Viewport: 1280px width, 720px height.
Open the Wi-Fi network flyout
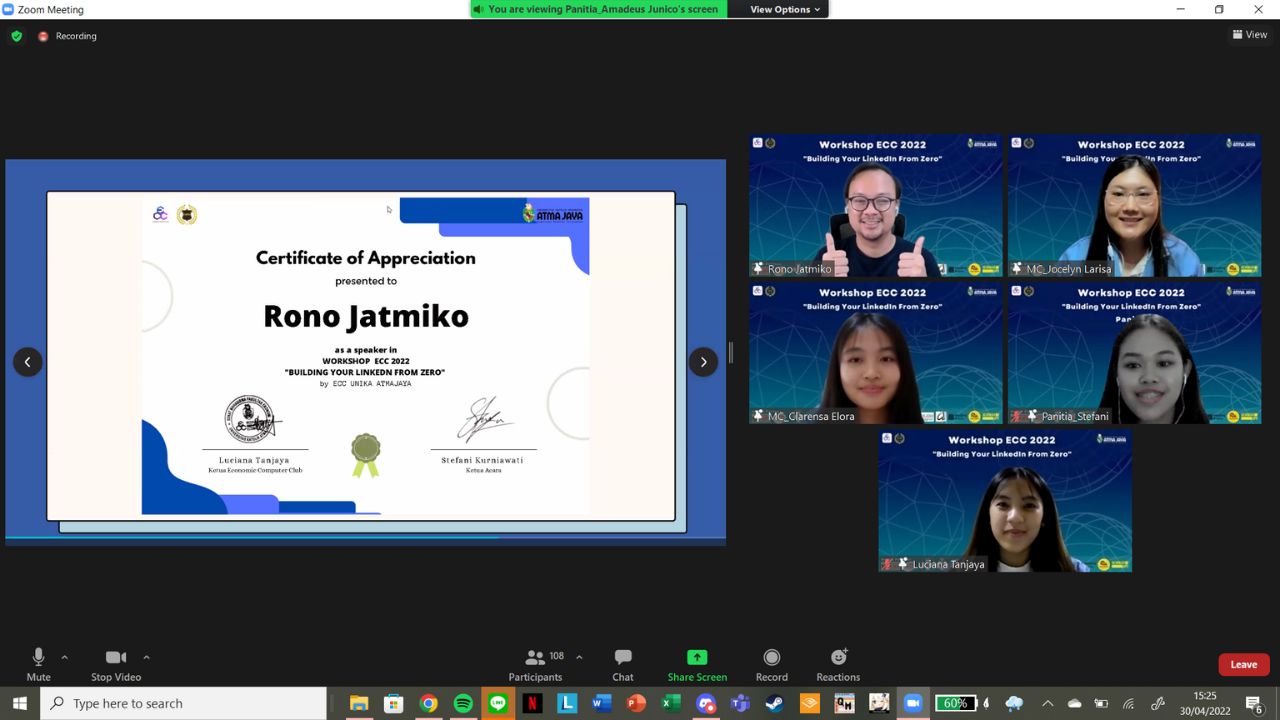[1128, 703]
